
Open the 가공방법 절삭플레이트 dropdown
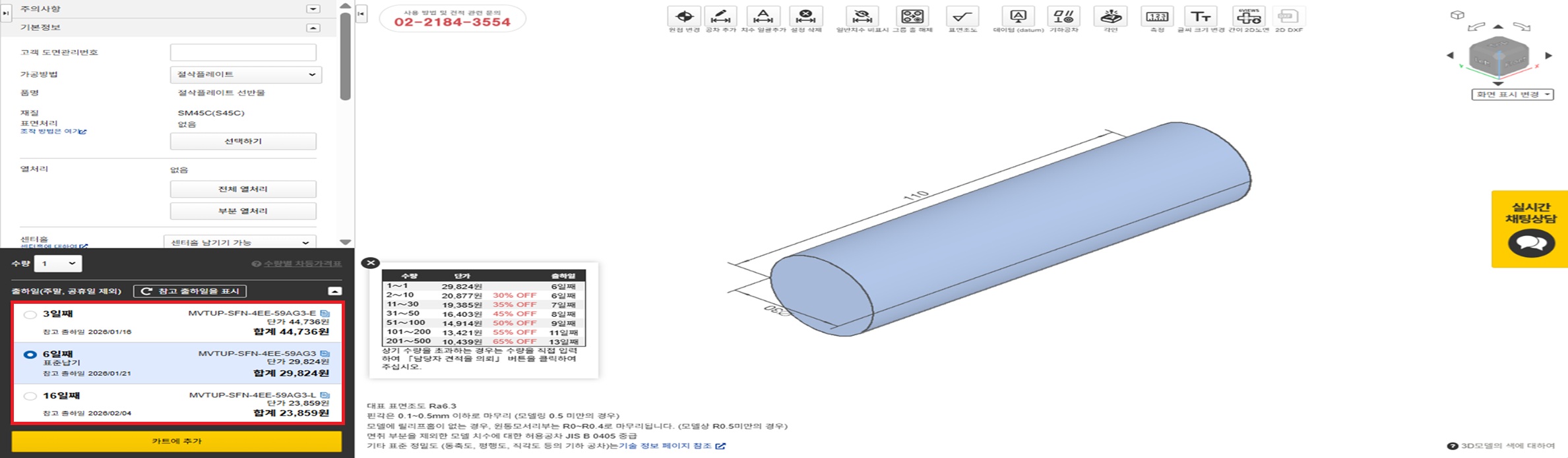click(x=245, y=74)
